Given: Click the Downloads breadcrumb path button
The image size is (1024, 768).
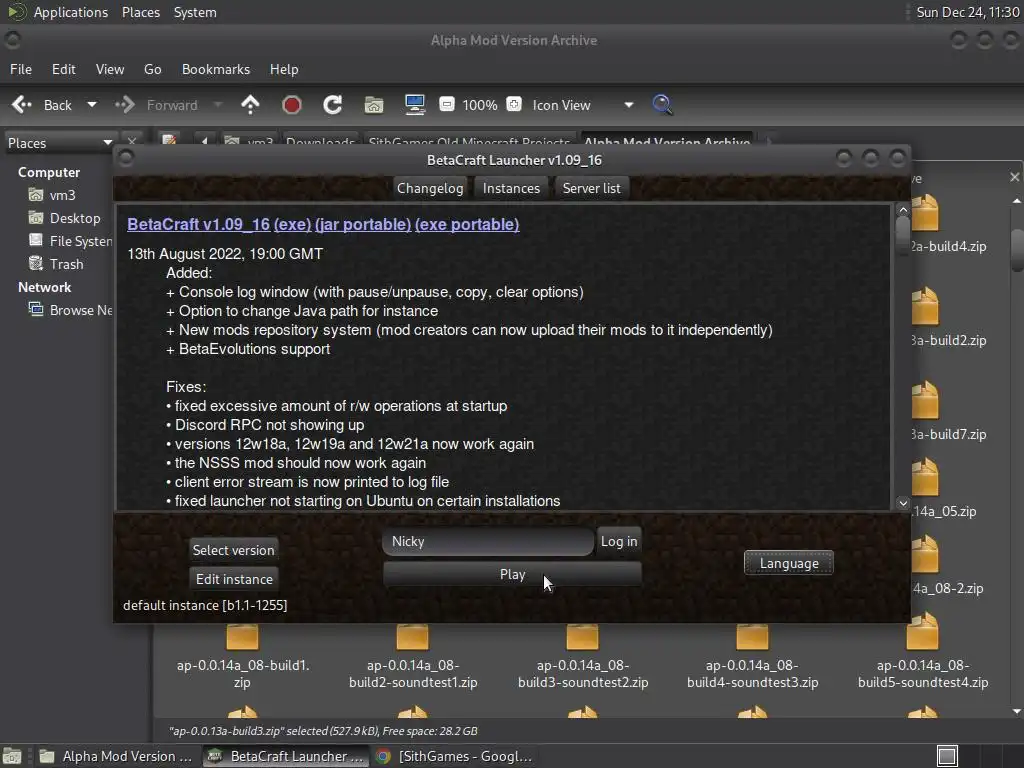Looking at the screenshot, I should pyautogui.click(x=321, y=141).
